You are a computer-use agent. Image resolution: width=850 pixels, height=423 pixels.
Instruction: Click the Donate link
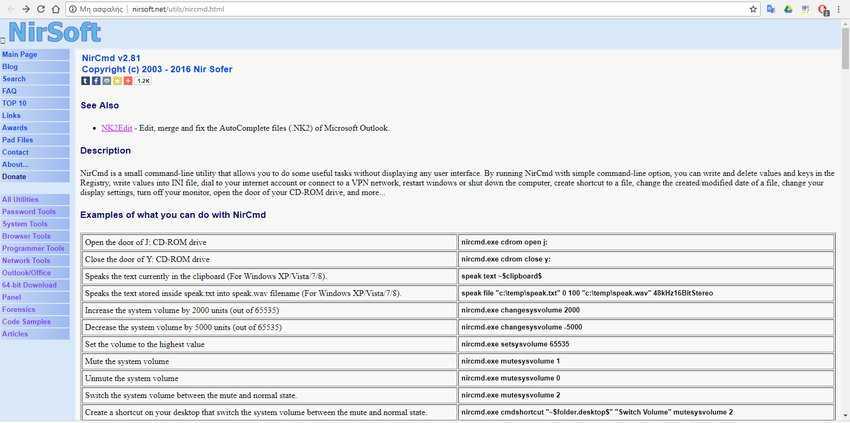pos(35,177)
